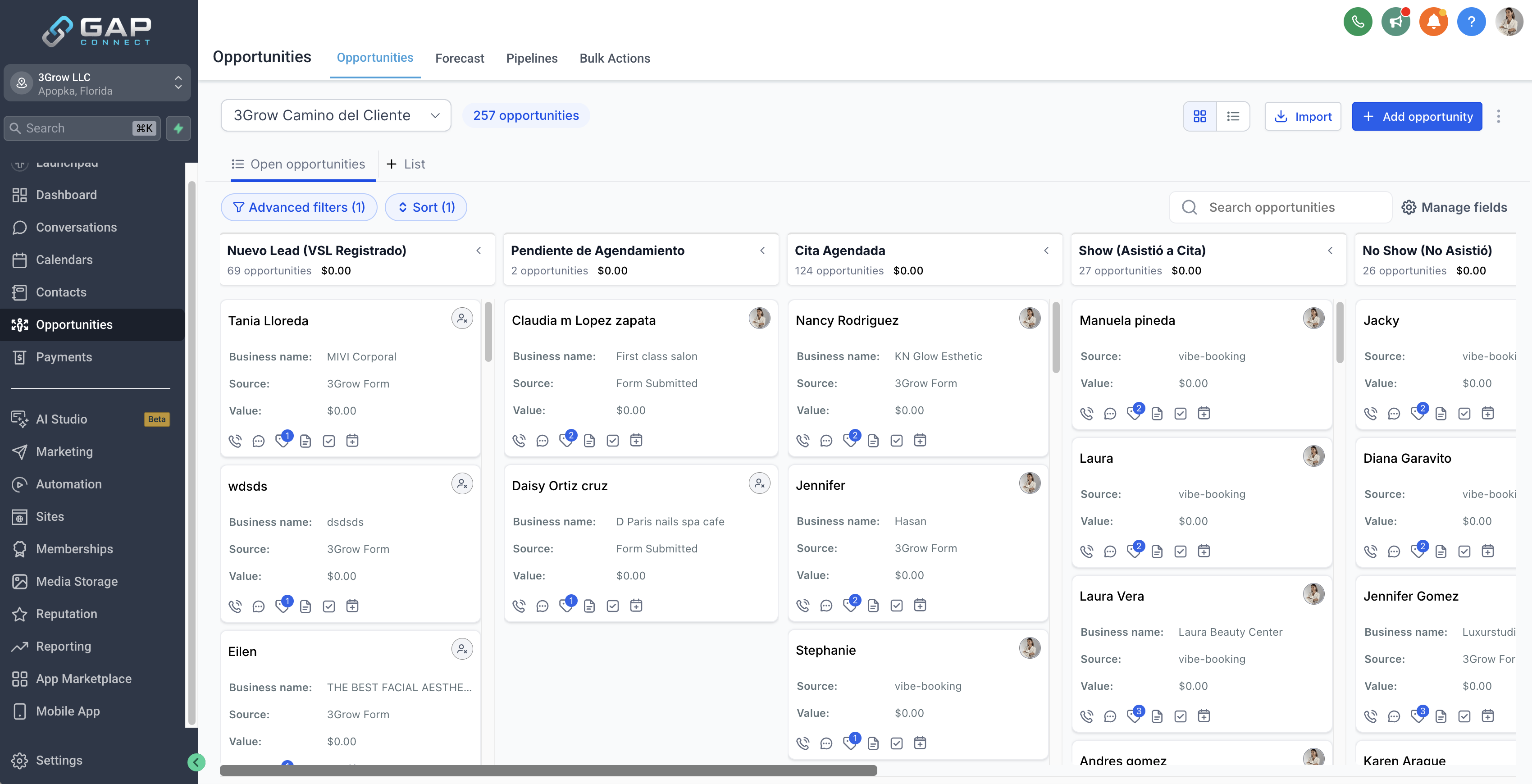This screenshot has width=1532, height=784.
Task: Collapse the Nuevo Lead (VSL Registrado) column
Action: 479,251
